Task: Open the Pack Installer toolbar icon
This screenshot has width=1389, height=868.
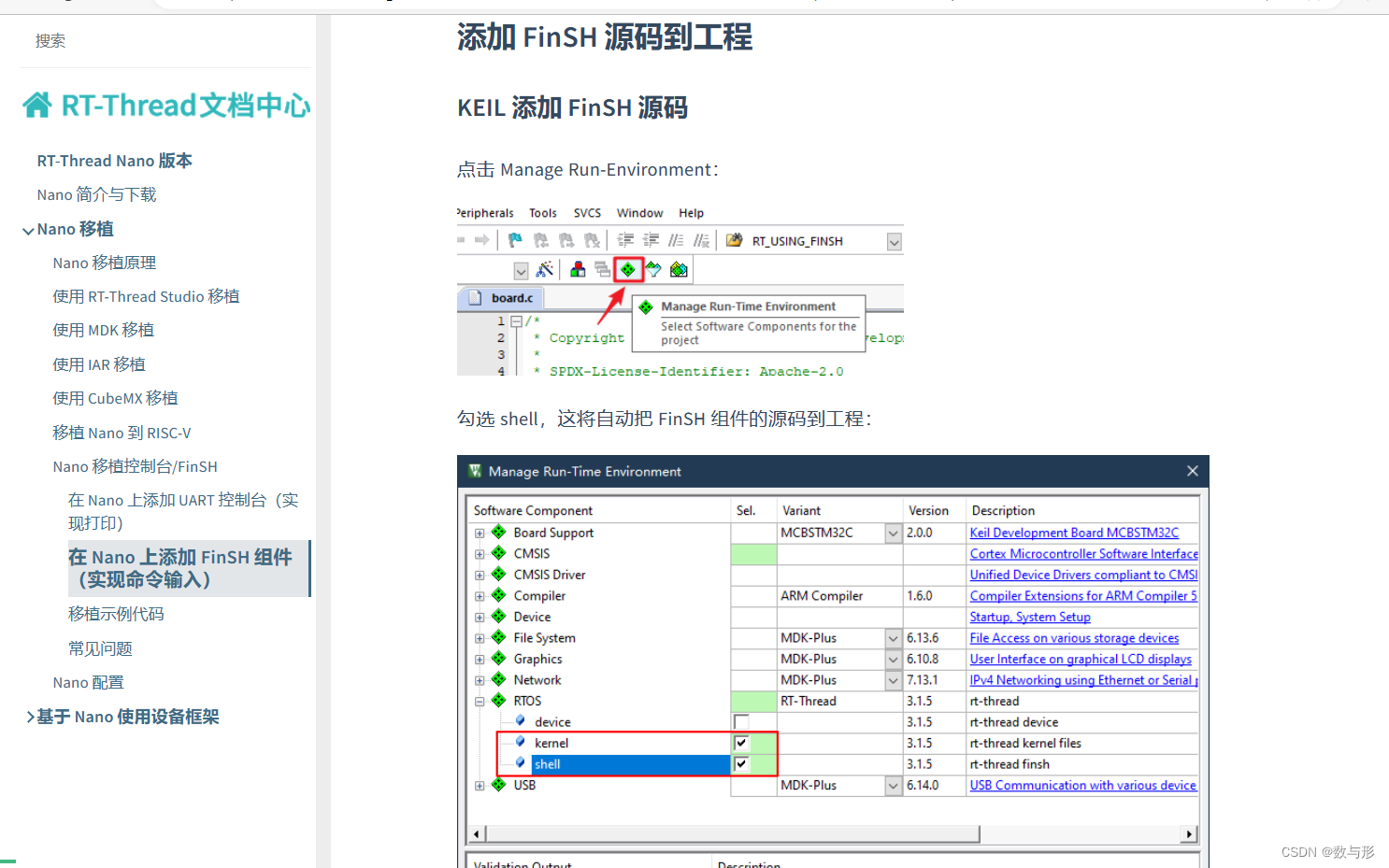Action: coord(679,270)
